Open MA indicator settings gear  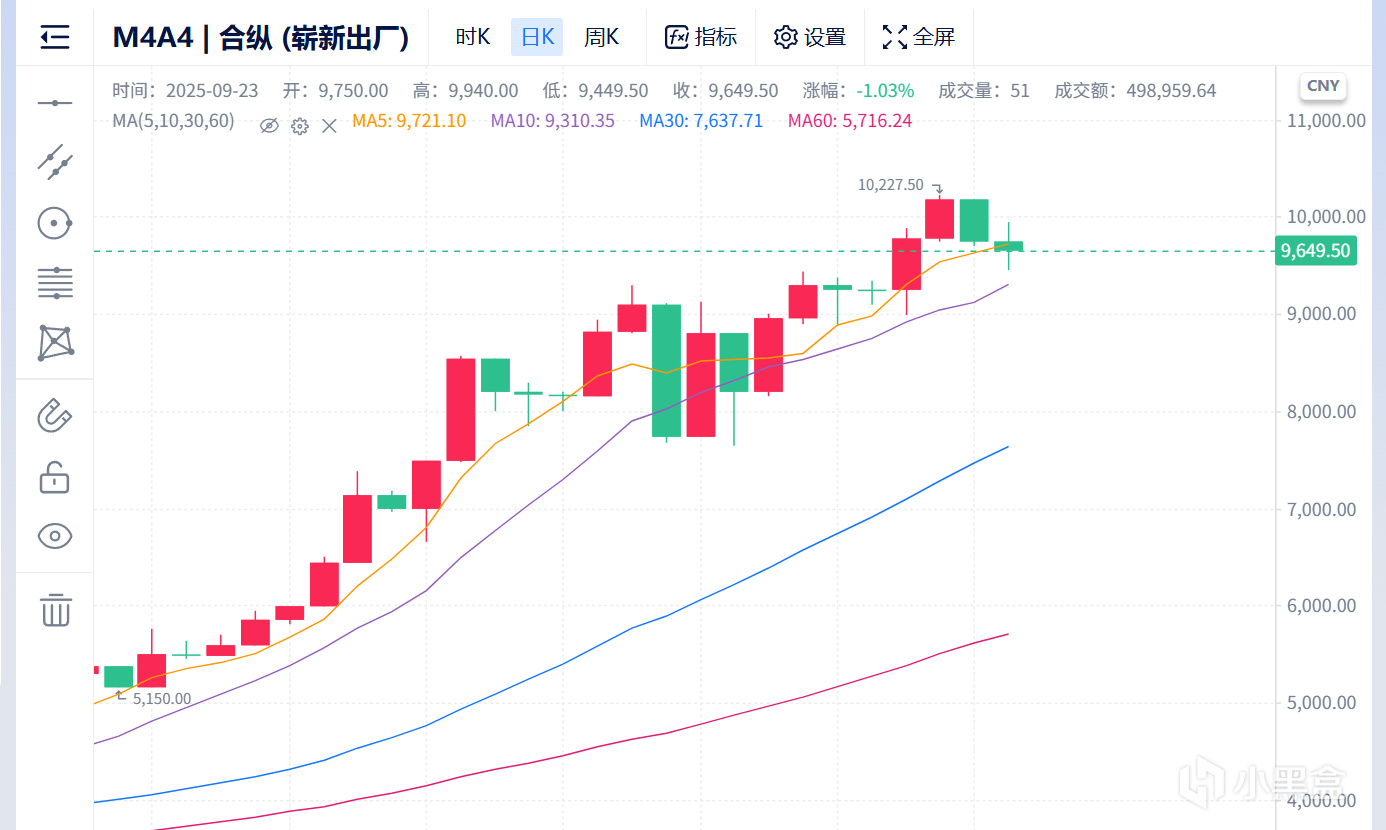tap(299, 126)
